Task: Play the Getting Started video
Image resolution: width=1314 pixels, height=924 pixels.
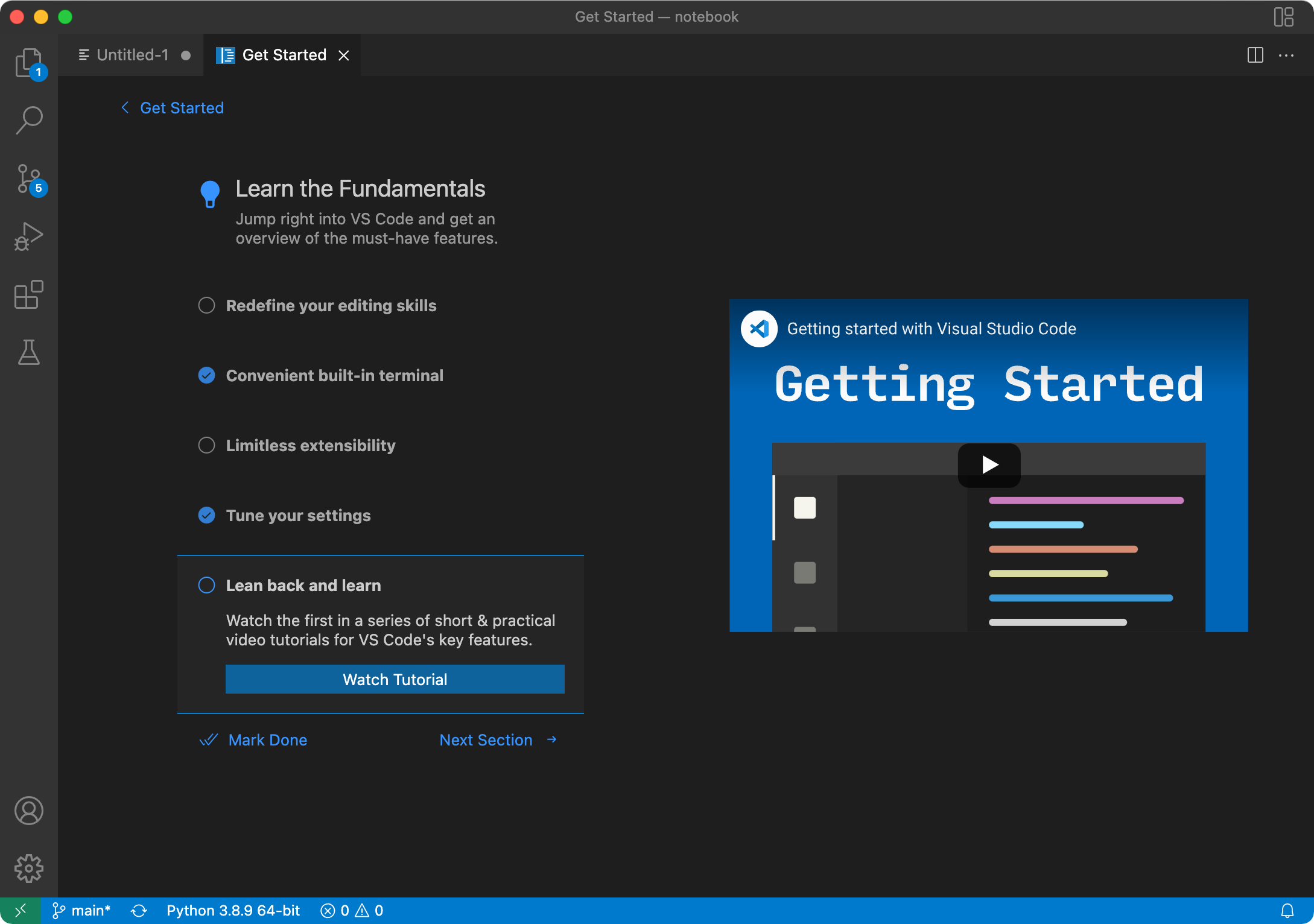Action: pyautogui.click(x=989, y=465)
